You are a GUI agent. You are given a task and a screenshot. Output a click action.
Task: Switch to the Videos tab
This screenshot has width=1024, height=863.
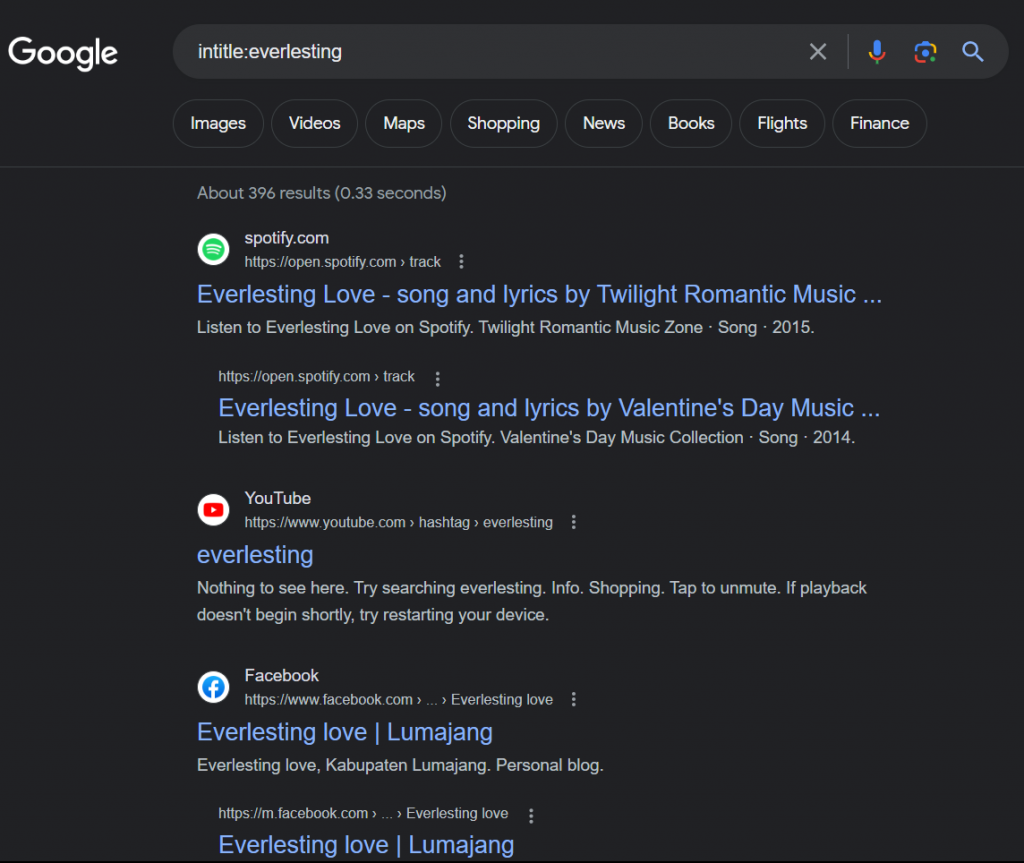[314, 123]
